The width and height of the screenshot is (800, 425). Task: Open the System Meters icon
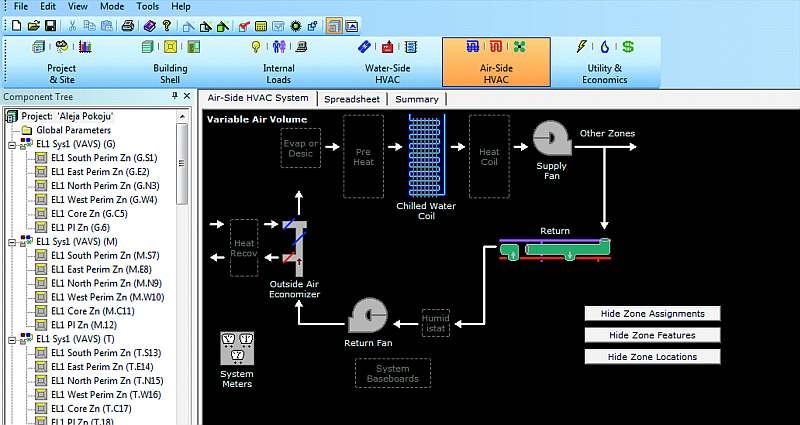(237, 348)
